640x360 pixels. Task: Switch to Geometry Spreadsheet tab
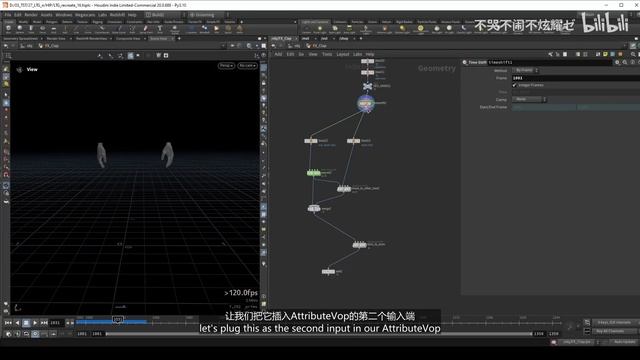[20, 38]
